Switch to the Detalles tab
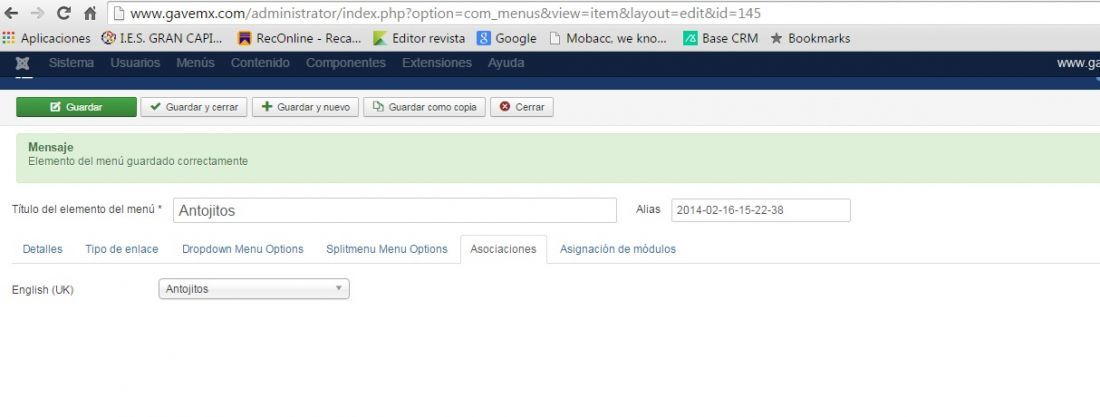1100x417 pixels. point(42,249)
